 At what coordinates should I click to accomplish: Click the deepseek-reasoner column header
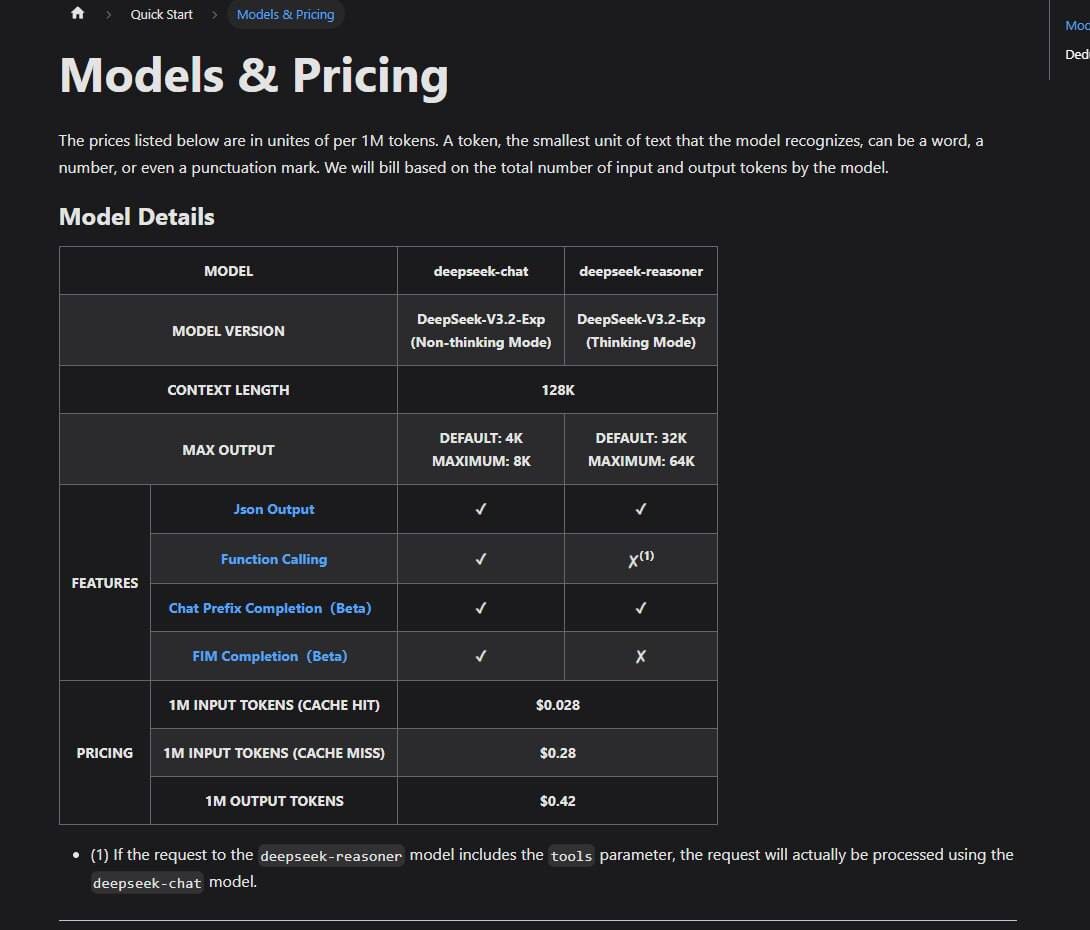pyautogui.click(x=641, y=271)
